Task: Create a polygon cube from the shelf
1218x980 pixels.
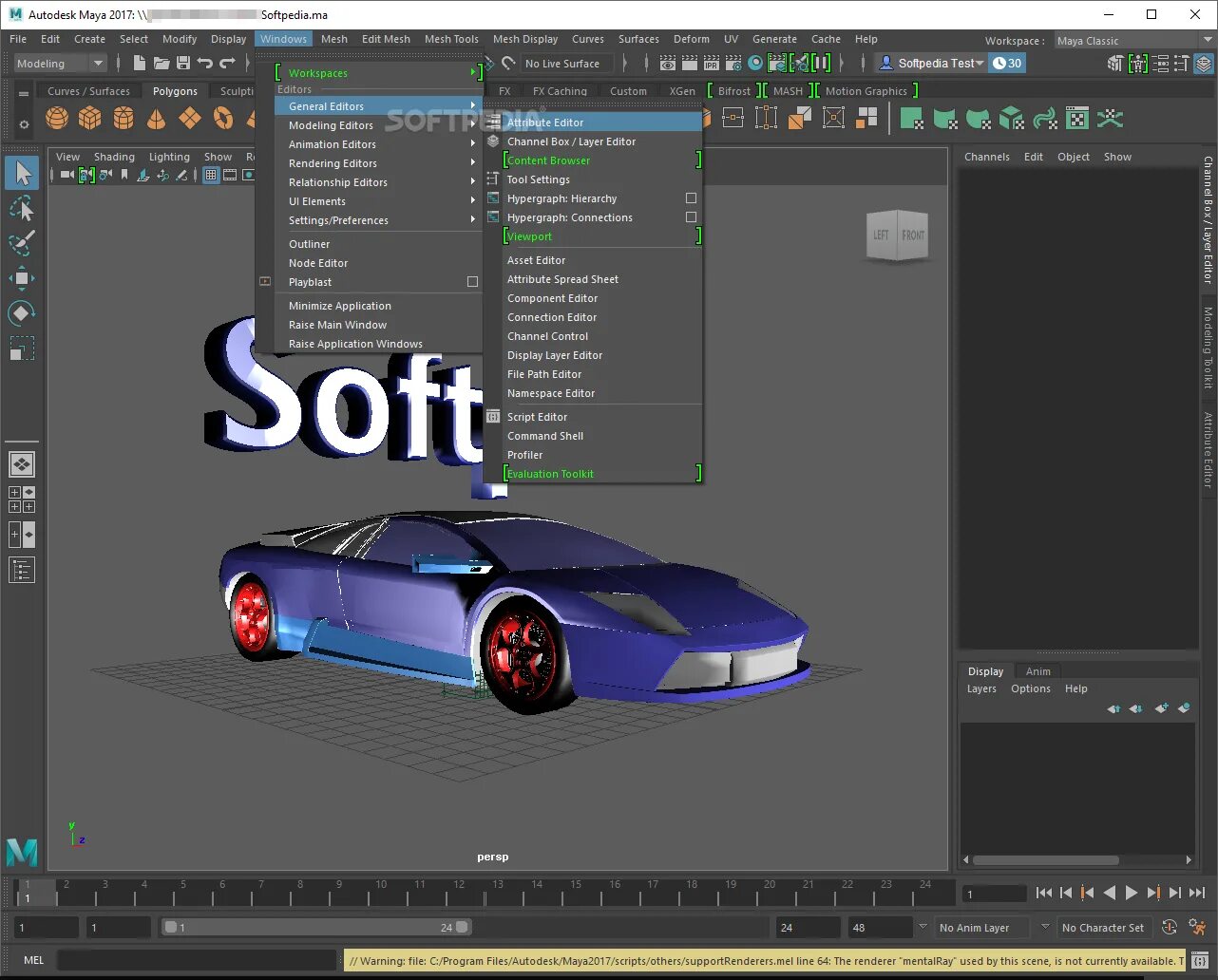Action: click(x=90, y=118)
